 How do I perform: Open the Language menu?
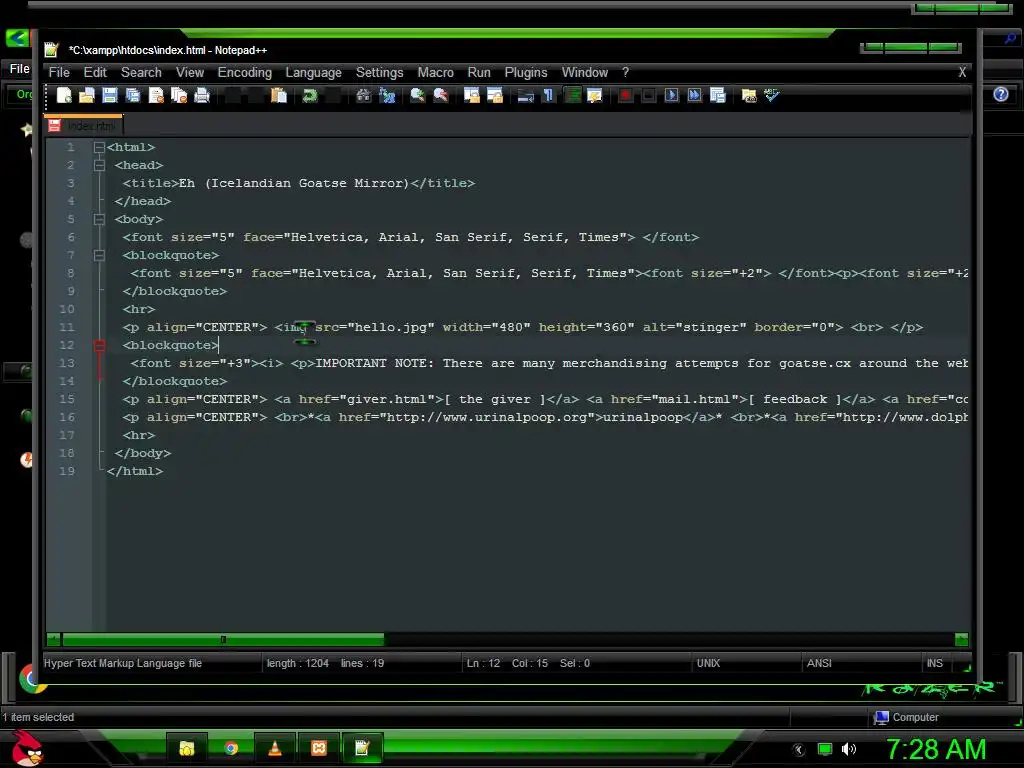pyautogui.click(x=313, y=72)
